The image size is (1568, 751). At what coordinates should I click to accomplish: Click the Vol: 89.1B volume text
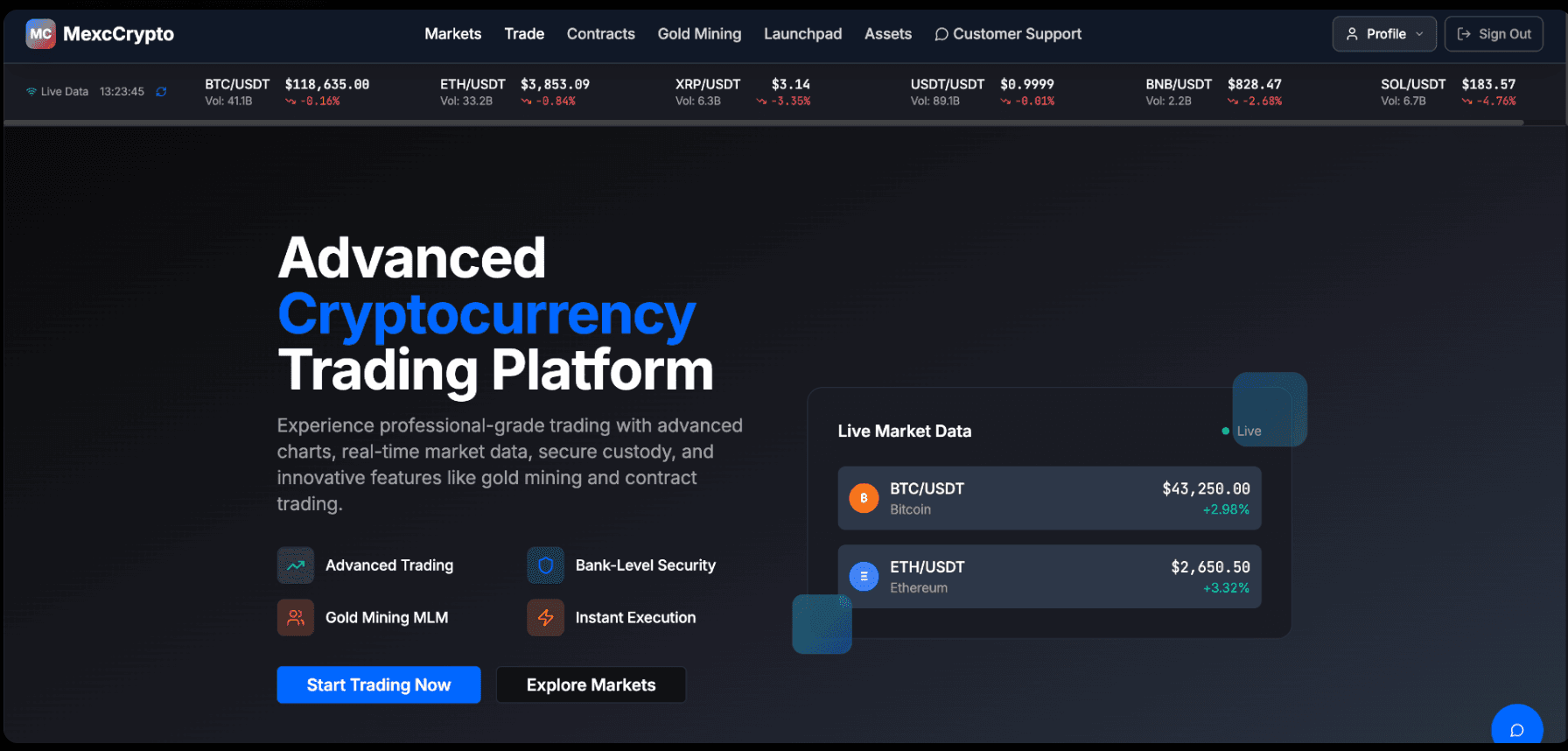pyautogui.click(x=935, y=102)
